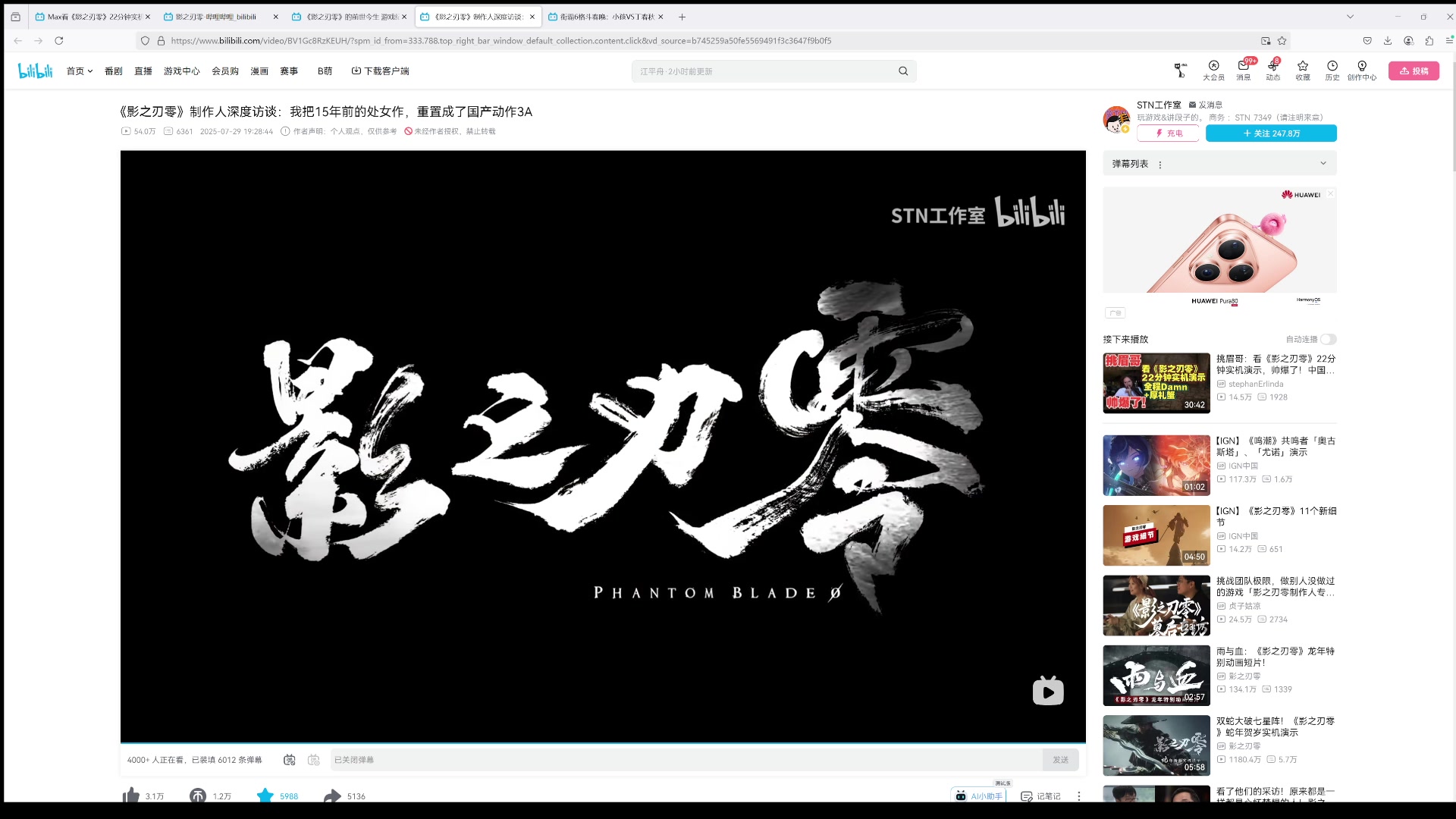
Task: Click 发消息 to message the uploader
Action: (x=1206, y=105)
